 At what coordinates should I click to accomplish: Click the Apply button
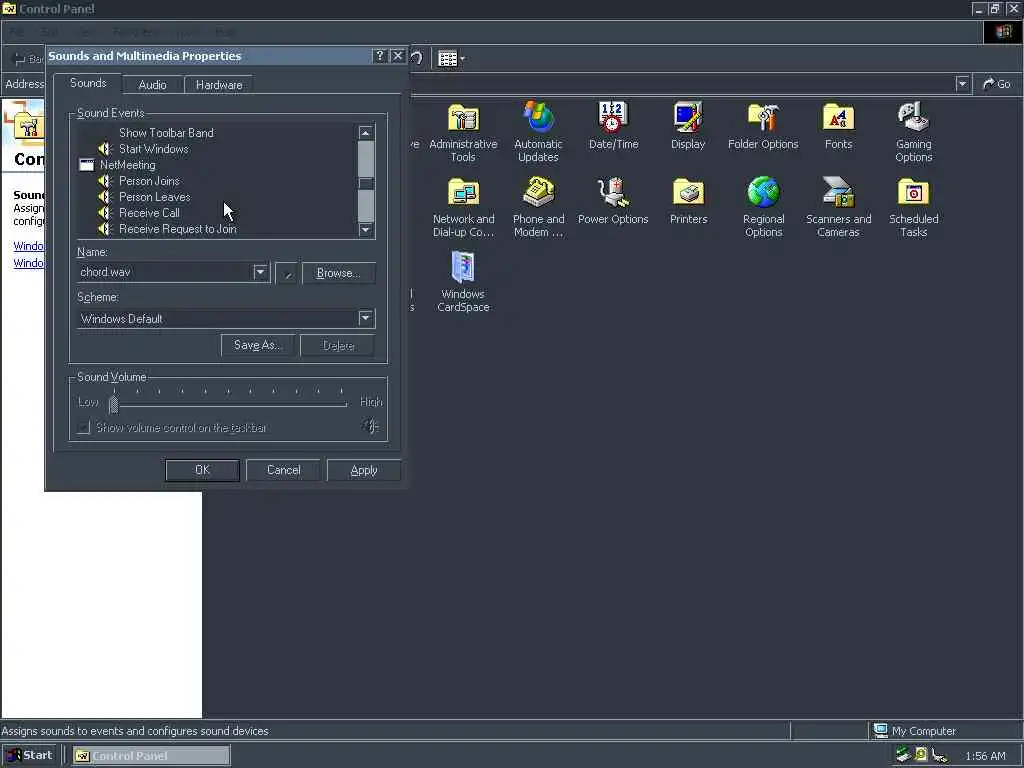[x=364, y=470]
